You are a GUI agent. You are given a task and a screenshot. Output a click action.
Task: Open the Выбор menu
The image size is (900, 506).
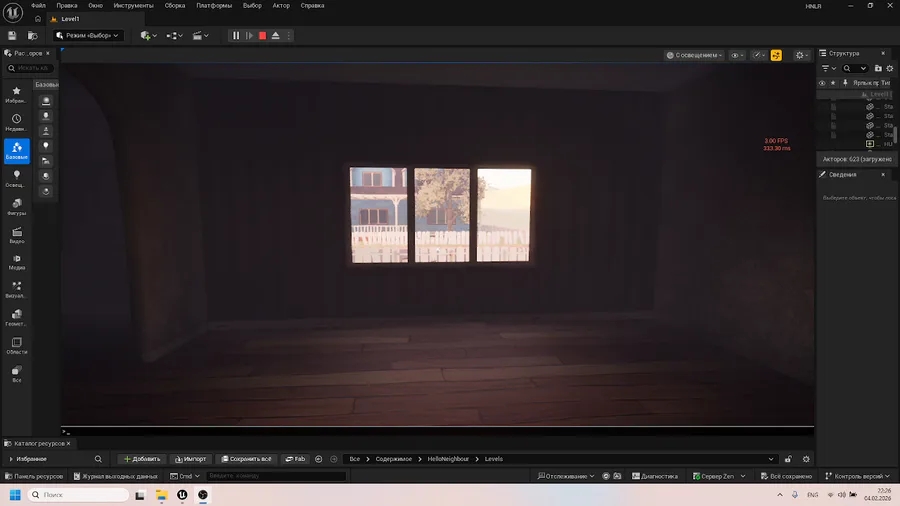pyautogui.click(x=252, y=6)
